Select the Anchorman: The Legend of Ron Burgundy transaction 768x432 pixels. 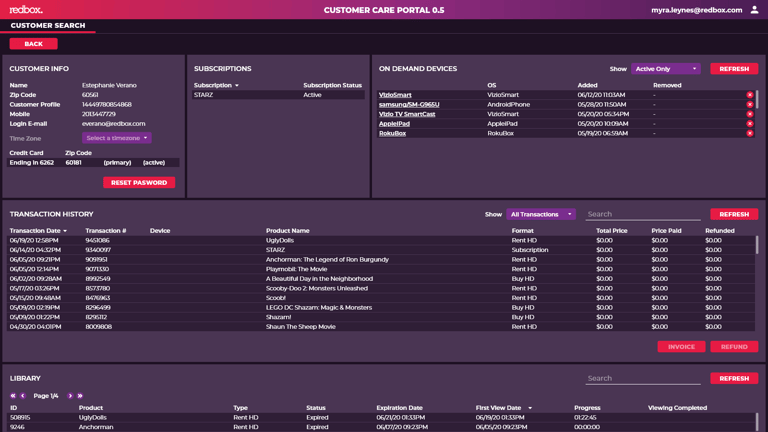point(381,260)
